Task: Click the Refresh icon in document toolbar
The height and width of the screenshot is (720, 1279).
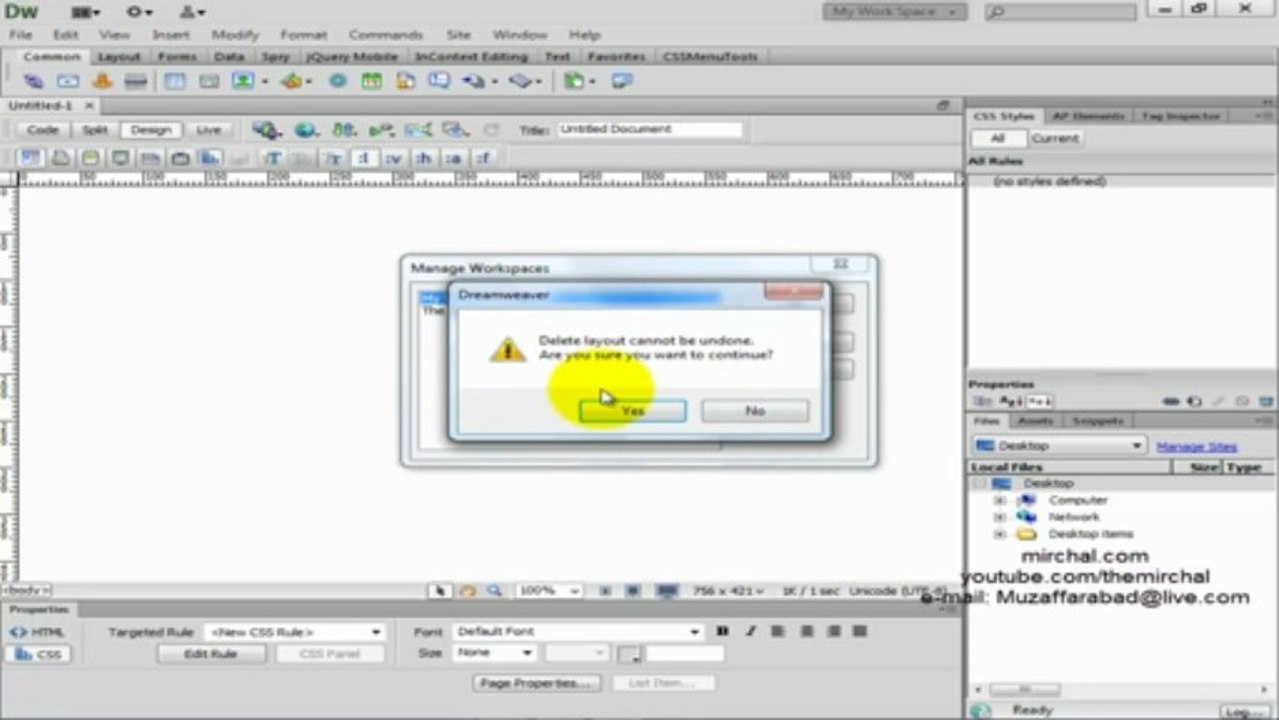Action: click(491, 130)
